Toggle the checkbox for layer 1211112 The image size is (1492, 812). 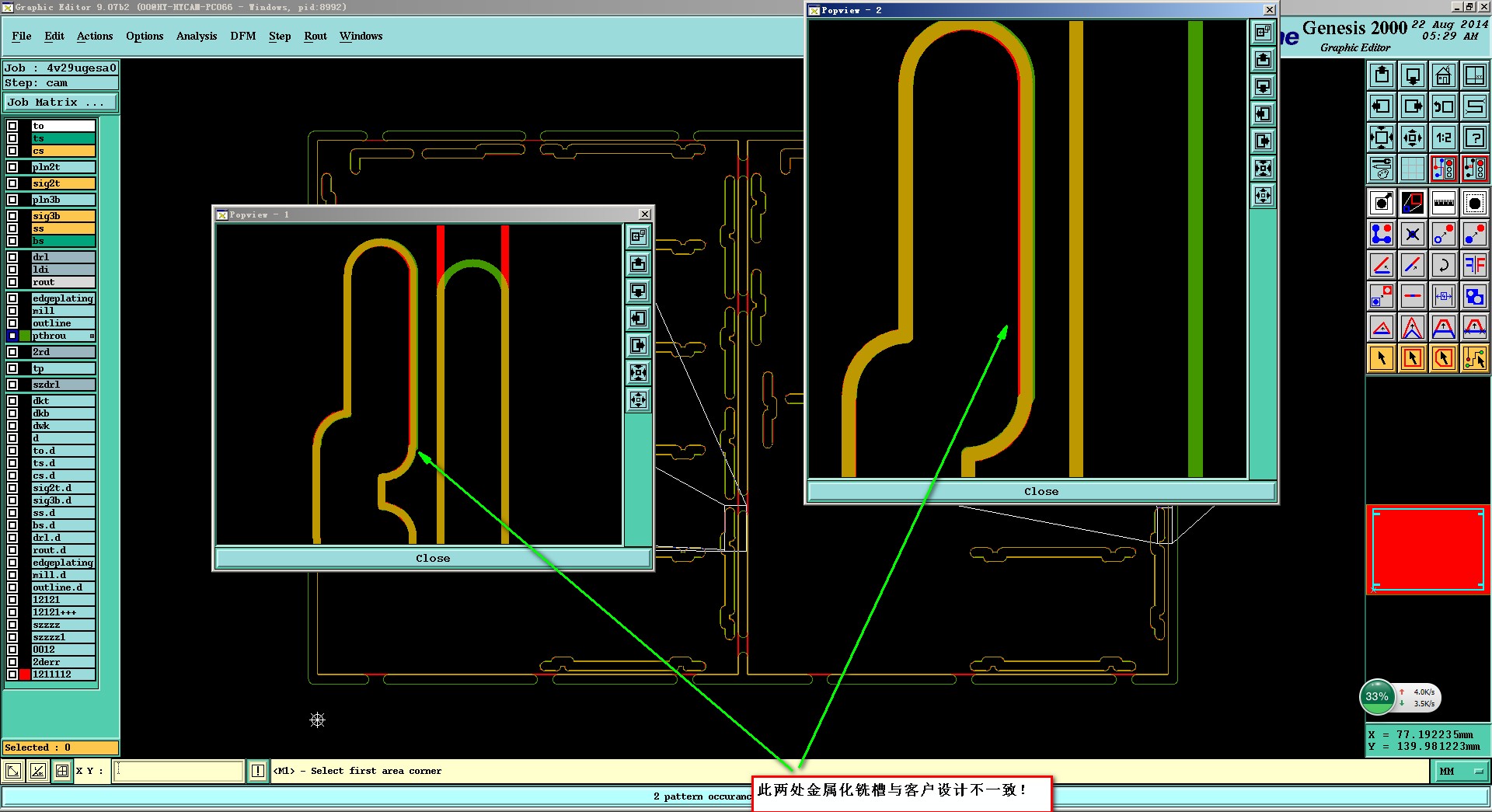(x=12, y=674)
